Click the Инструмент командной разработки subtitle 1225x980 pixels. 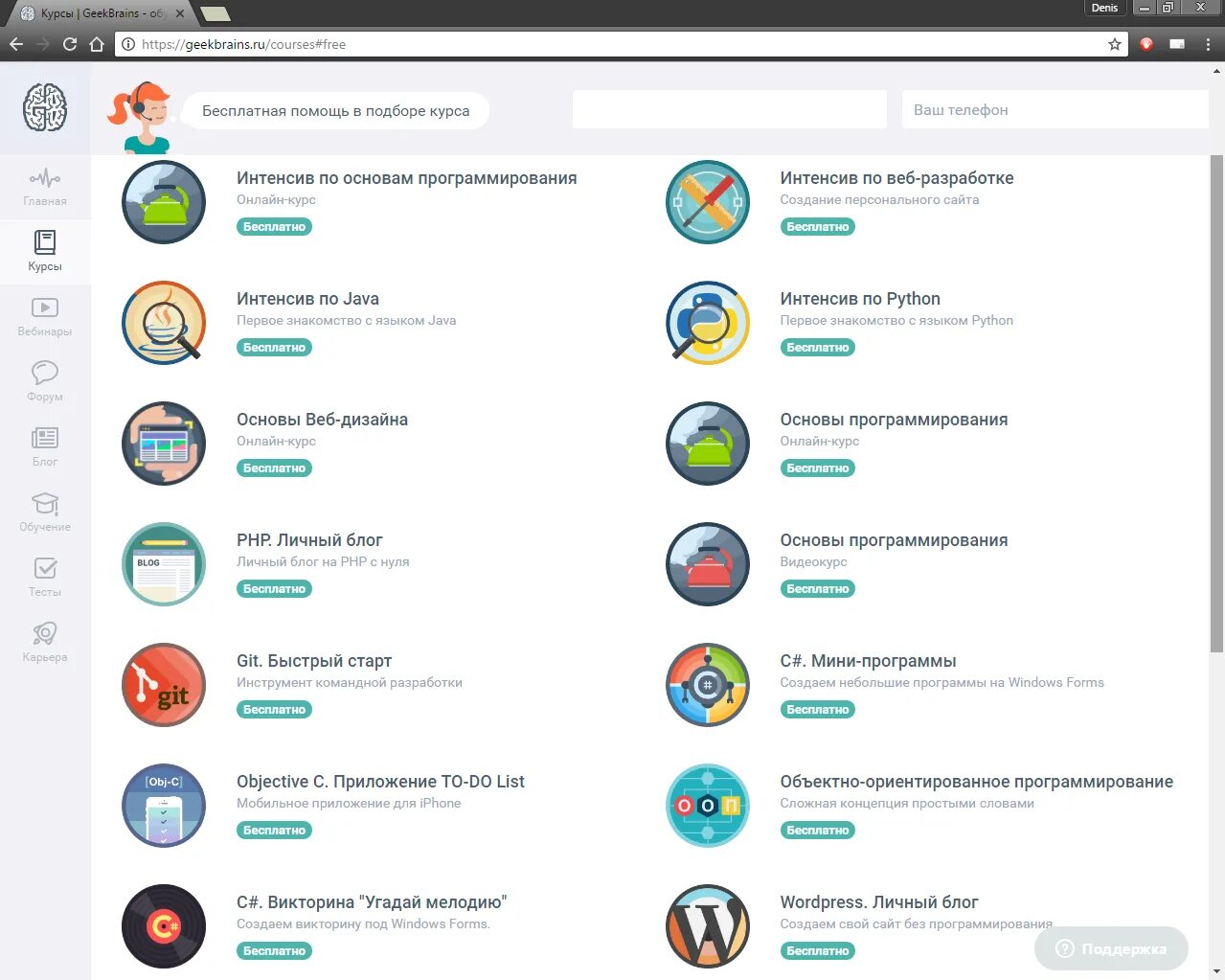350,683
